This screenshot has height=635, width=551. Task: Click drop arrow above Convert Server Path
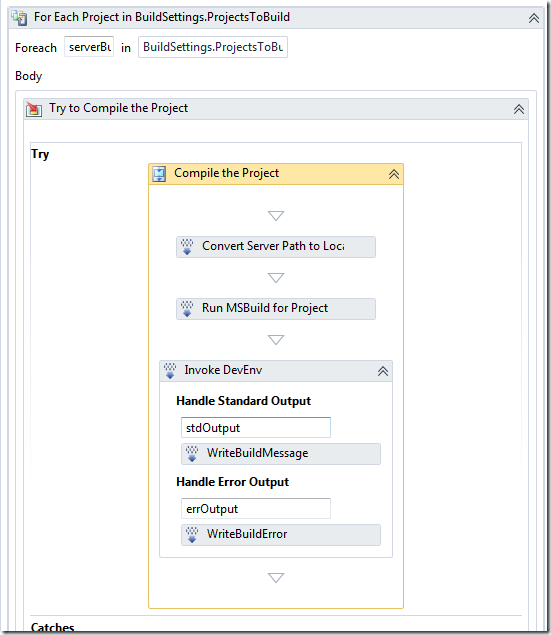tap(276, 216)
